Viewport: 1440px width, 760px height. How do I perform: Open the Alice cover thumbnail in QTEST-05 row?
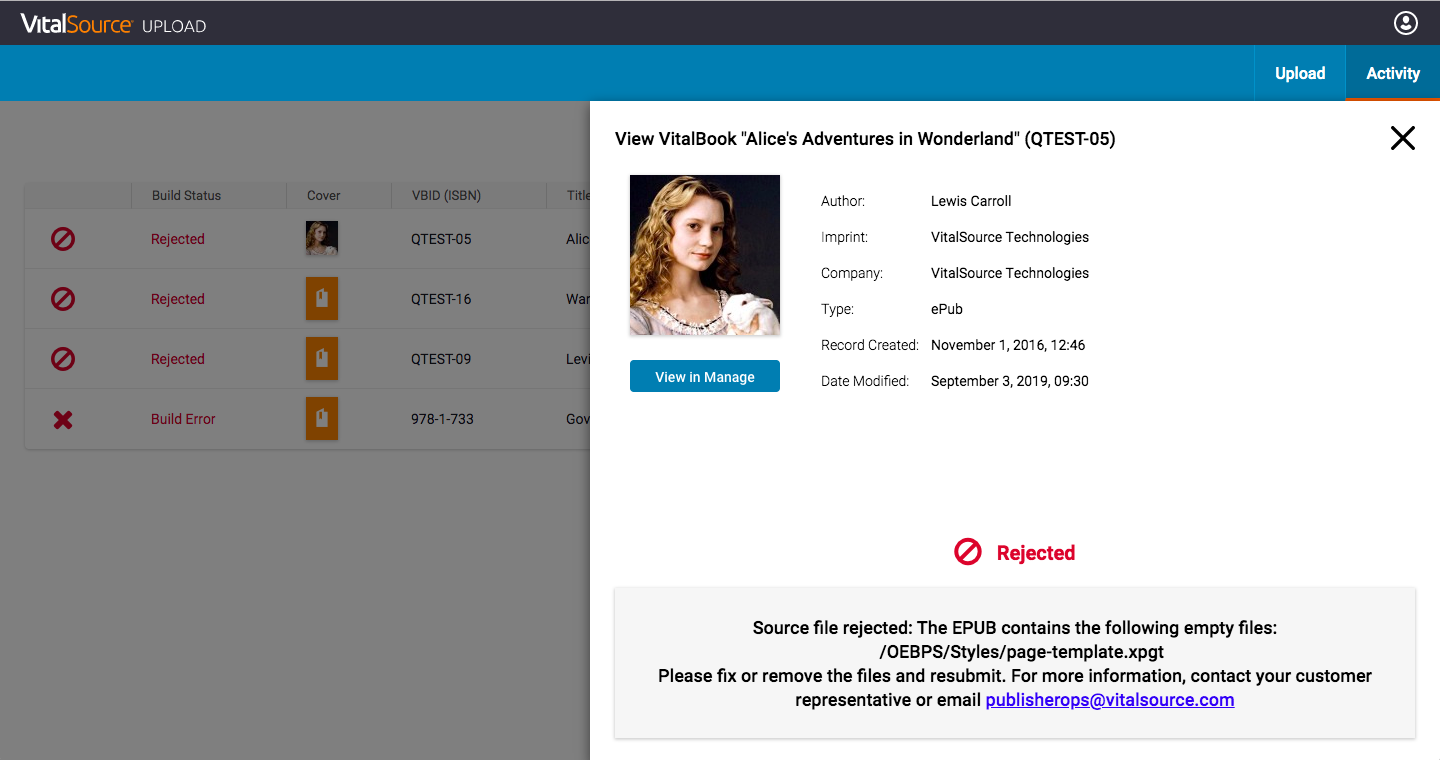(x=322, y=238)
